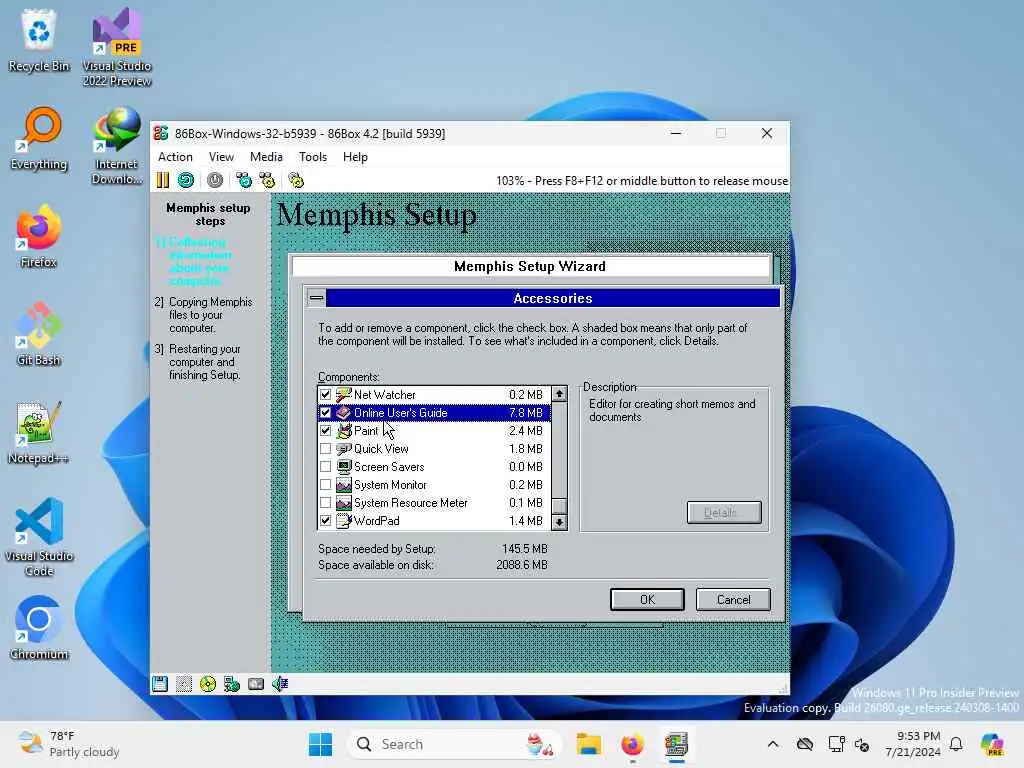Open clock showing 9:53 PM
The height and width of the screenshot is (768, 1024).
point(913,744)
